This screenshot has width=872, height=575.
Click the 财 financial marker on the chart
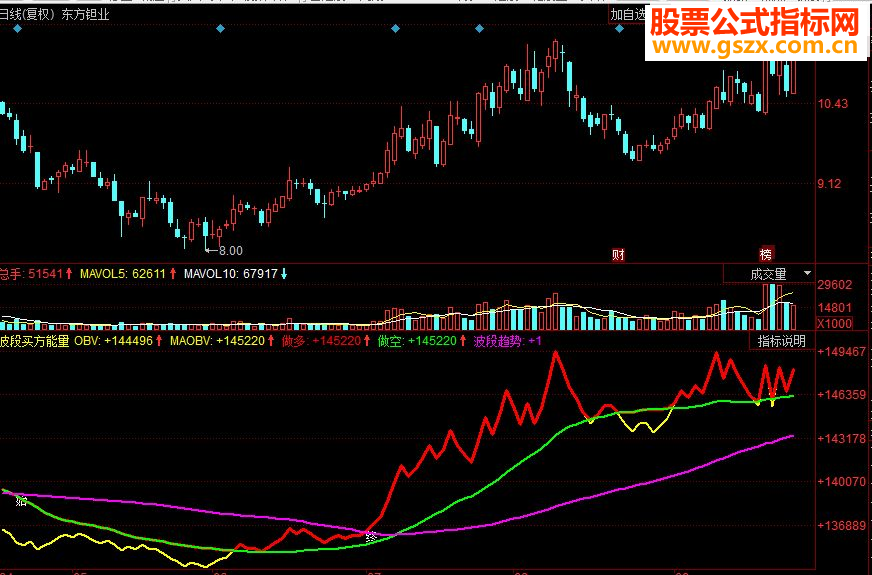click(x=618, y=255)
